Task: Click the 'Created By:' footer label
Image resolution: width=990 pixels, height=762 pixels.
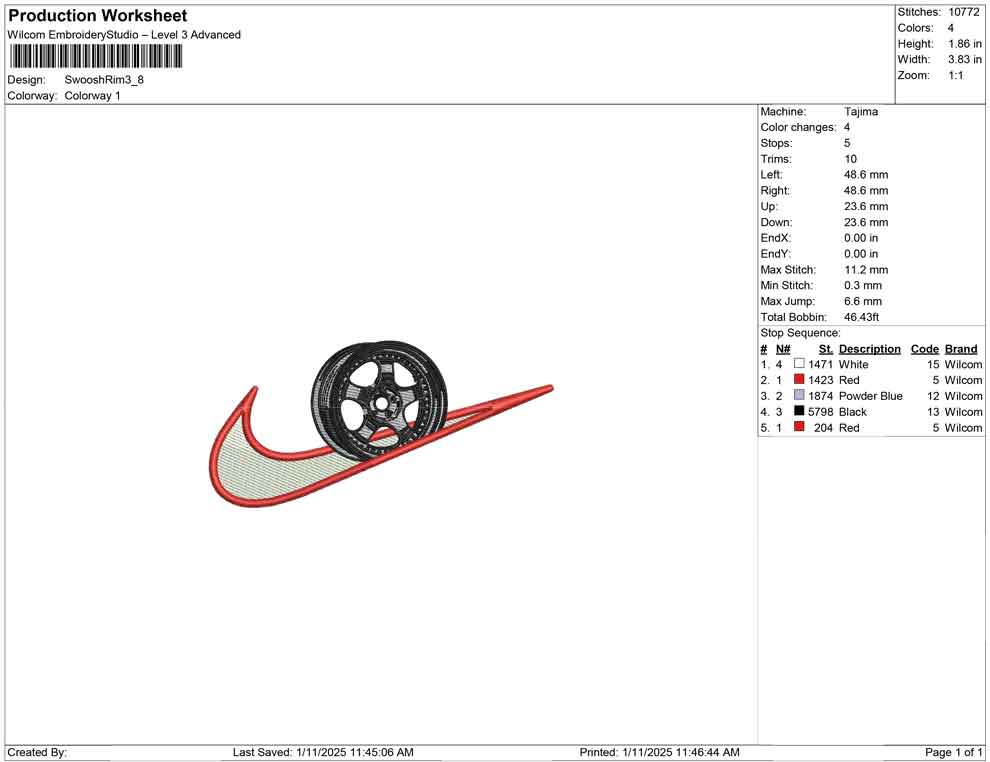Action: click(37, 752)
